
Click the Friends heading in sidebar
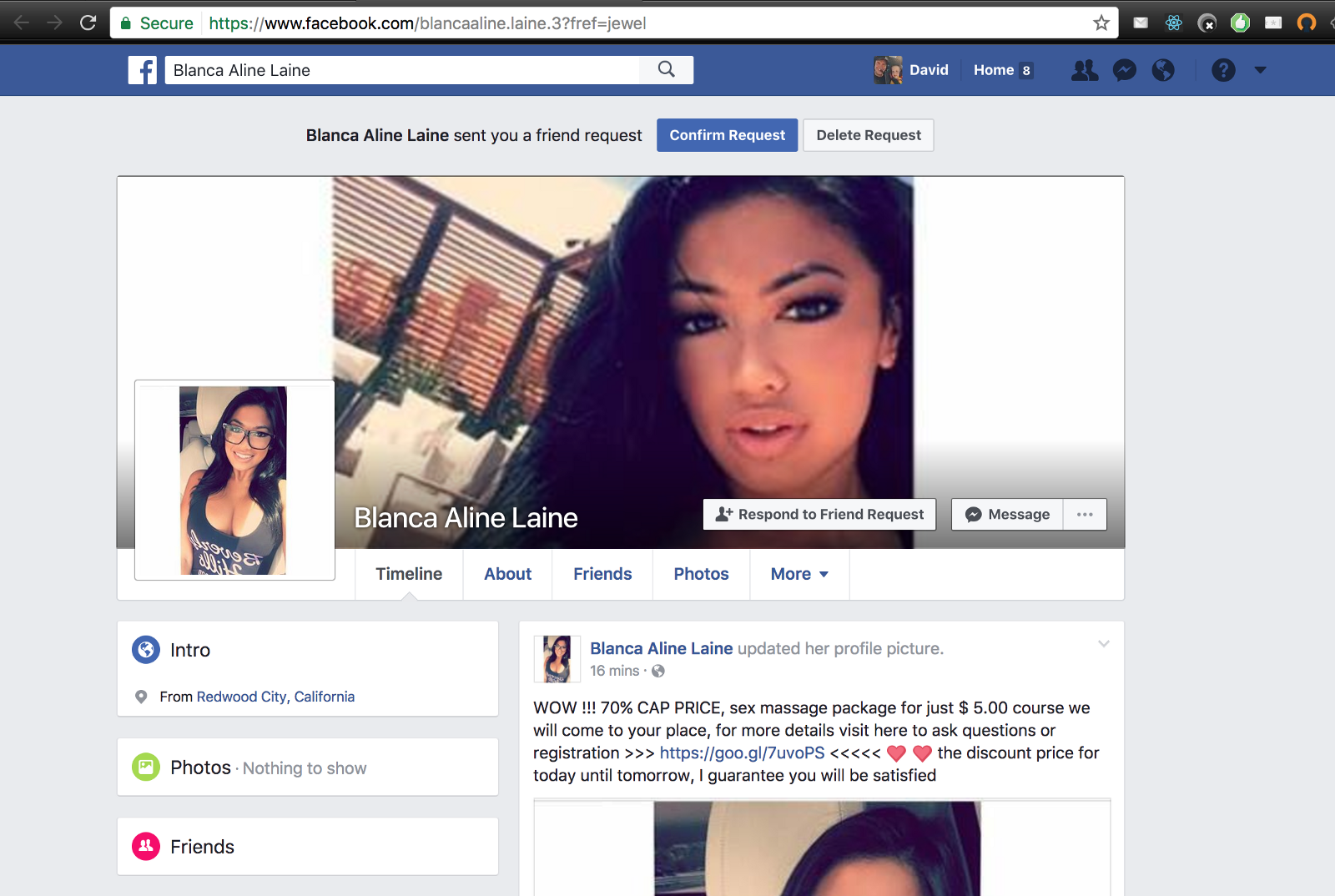tap(202, 847)
